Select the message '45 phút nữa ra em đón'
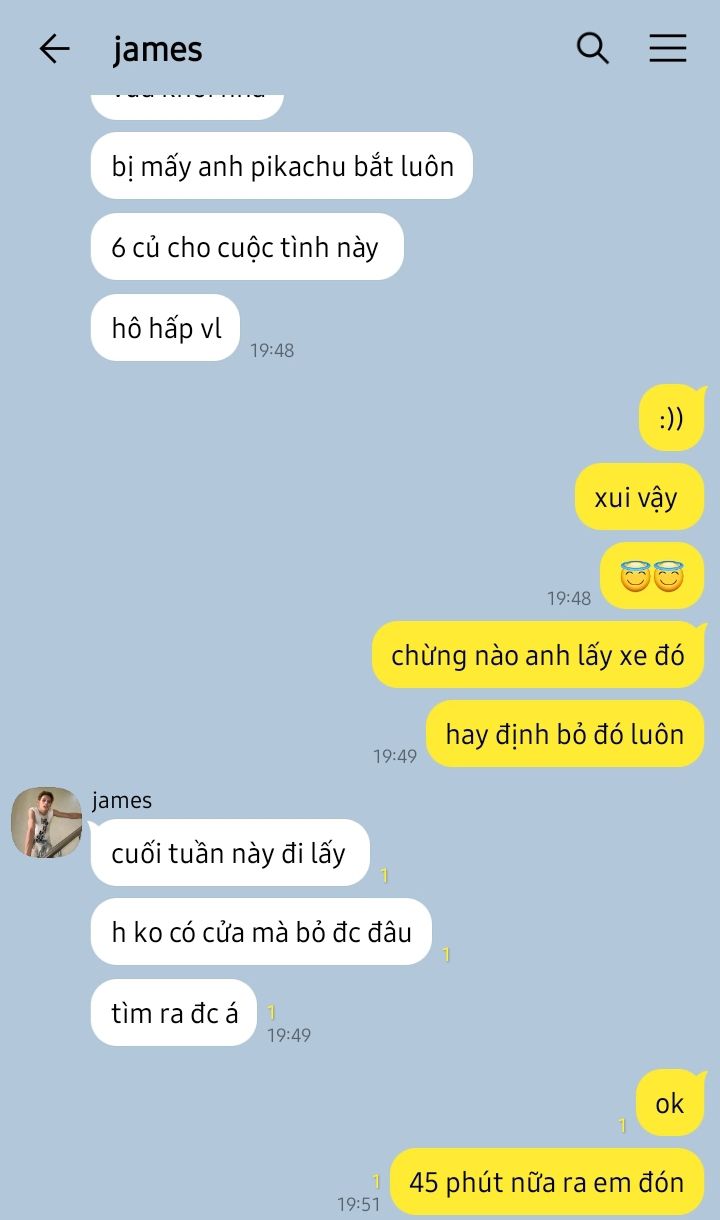720x1220 pixels. click(x=547, y=1182)
